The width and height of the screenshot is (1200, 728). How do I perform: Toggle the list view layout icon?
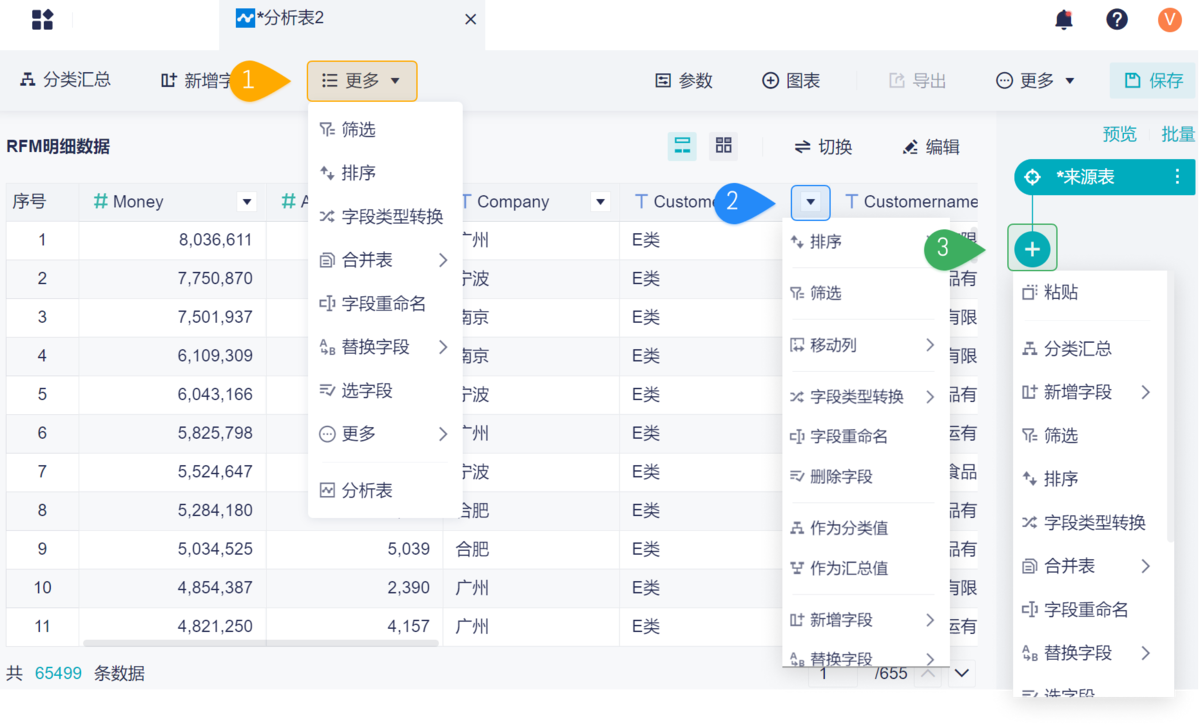(x=682, y=146)
